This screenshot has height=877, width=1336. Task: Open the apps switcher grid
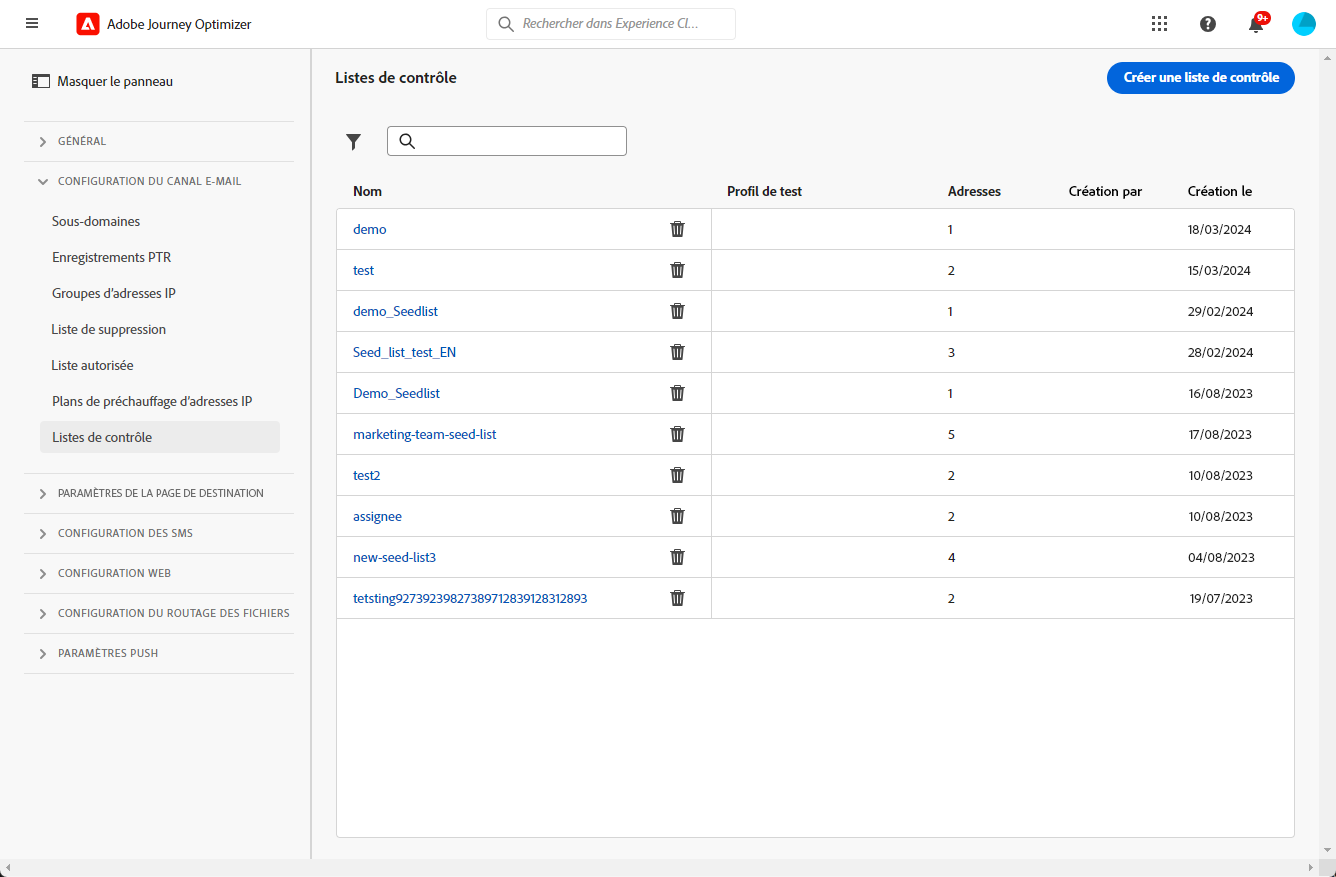(x=1160, y=24)
